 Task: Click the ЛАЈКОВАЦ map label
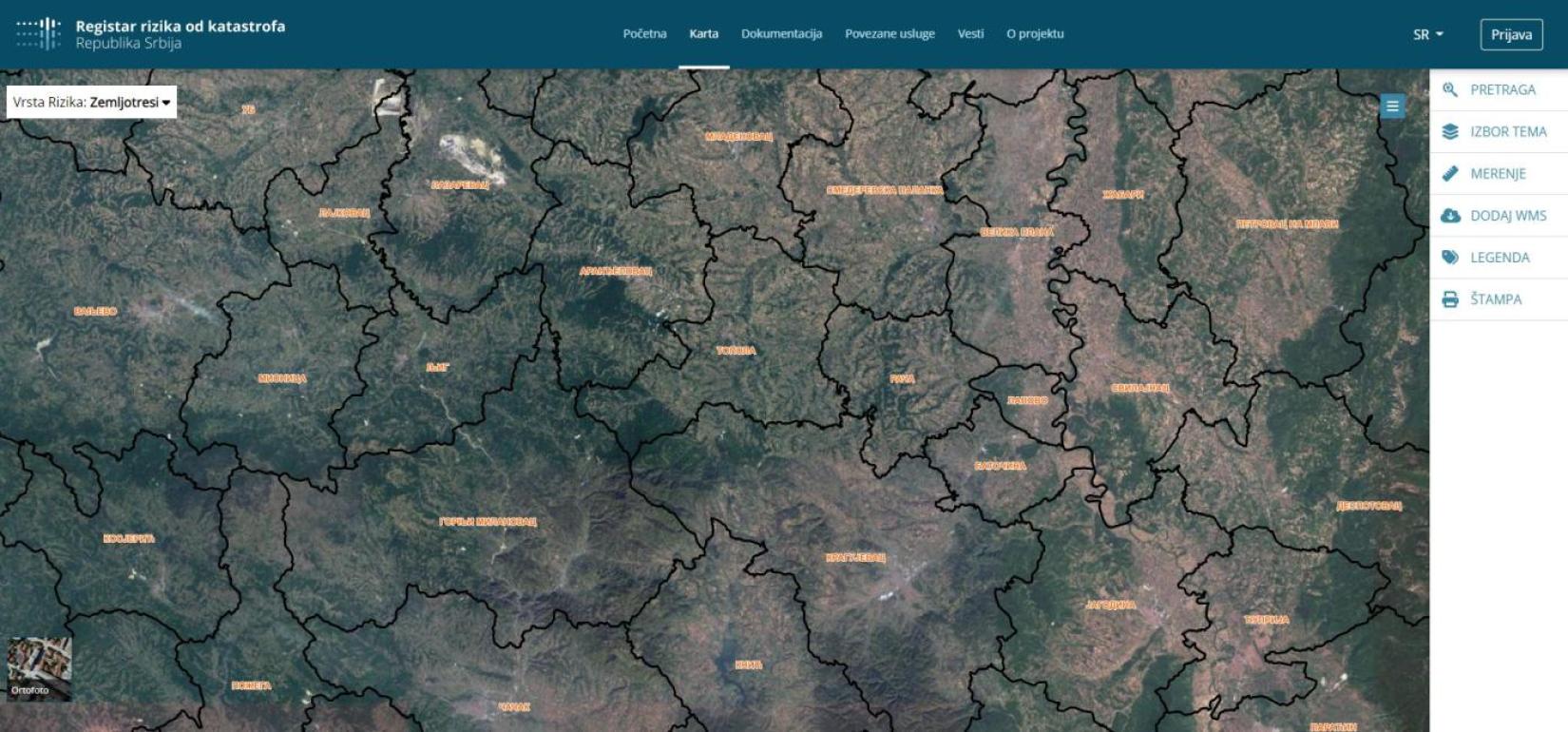click(x=344, y=213)
